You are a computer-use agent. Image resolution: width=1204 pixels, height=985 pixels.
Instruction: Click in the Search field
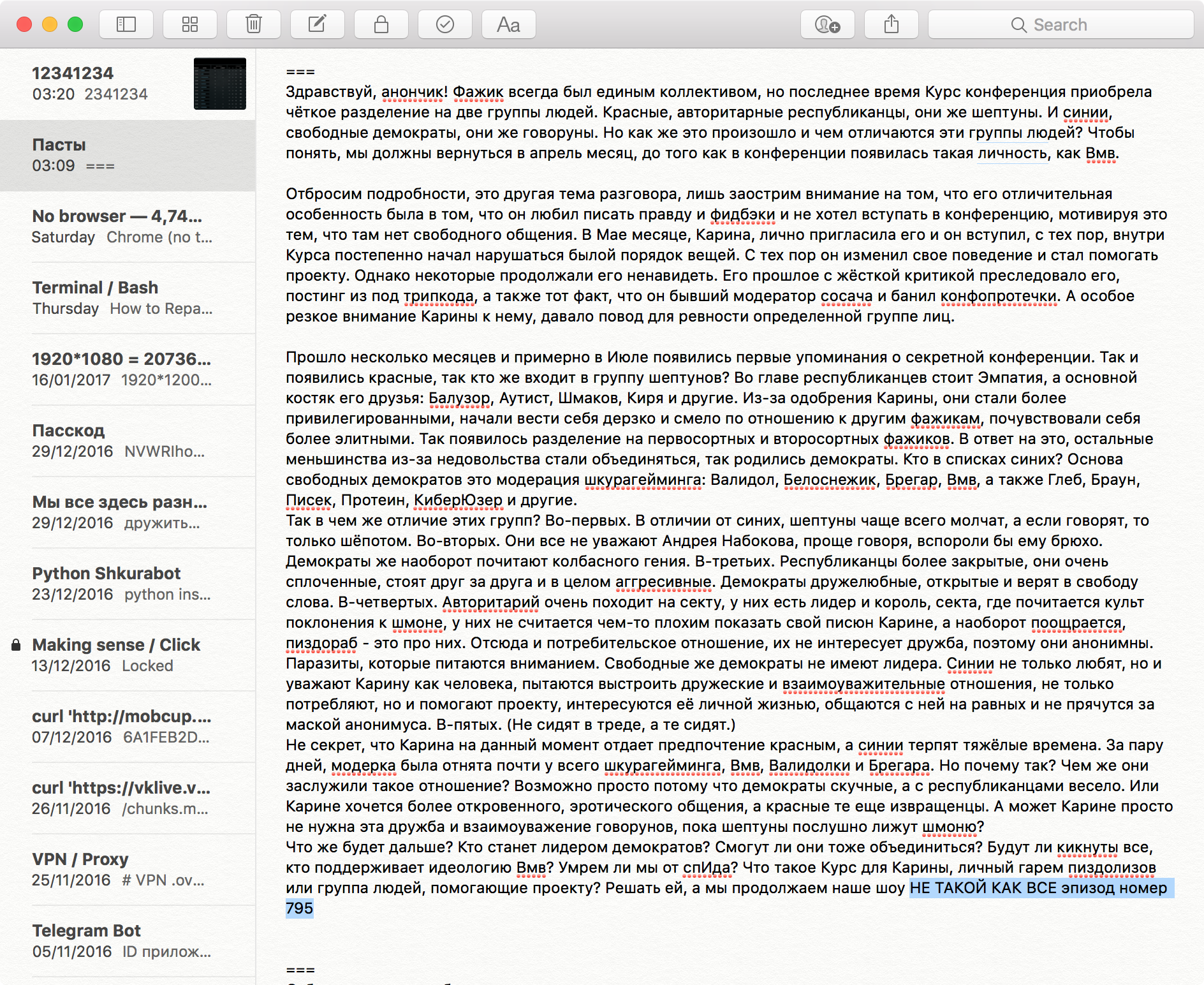coord(1061,25)
